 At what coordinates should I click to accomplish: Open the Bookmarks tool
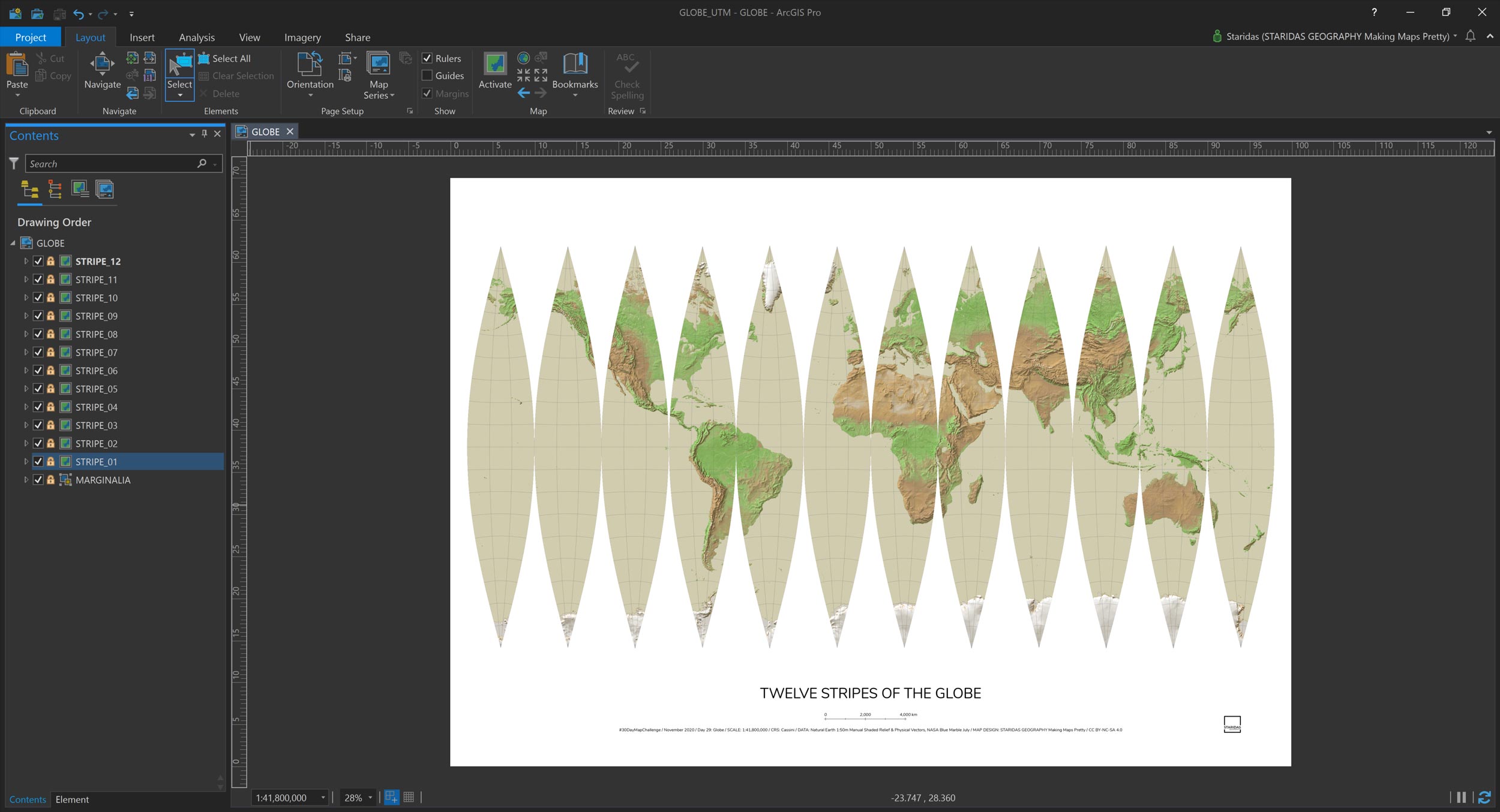[574, 64]
